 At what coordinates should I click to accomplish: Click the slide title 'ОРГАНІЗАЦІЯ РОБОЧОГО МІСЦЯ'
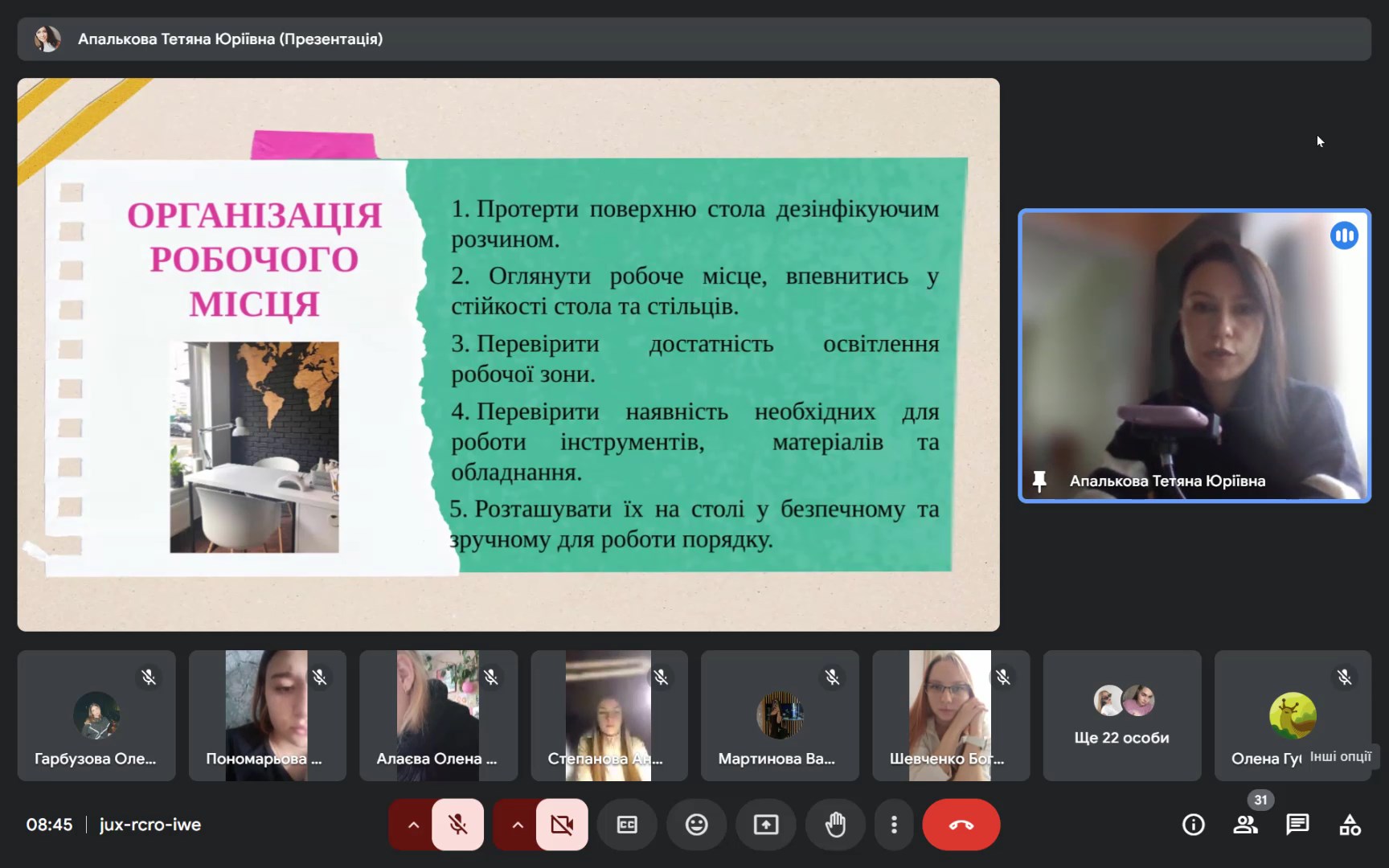254,260
